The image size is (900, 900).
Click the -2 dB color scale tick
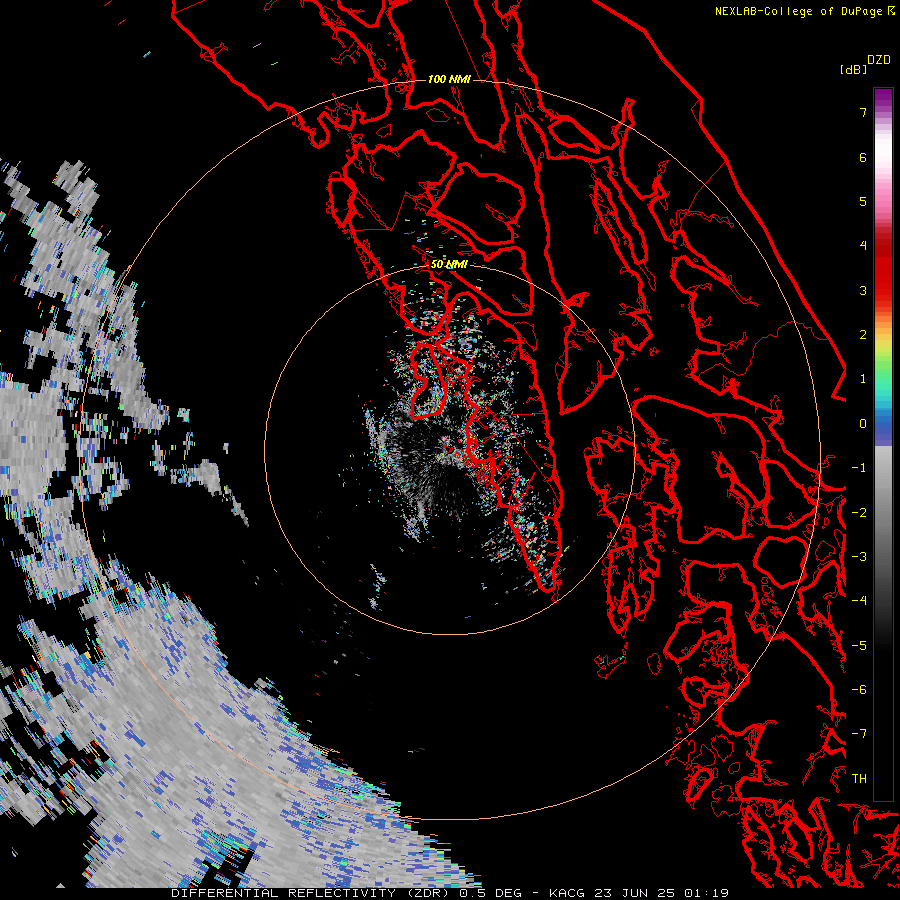[859, 513]
